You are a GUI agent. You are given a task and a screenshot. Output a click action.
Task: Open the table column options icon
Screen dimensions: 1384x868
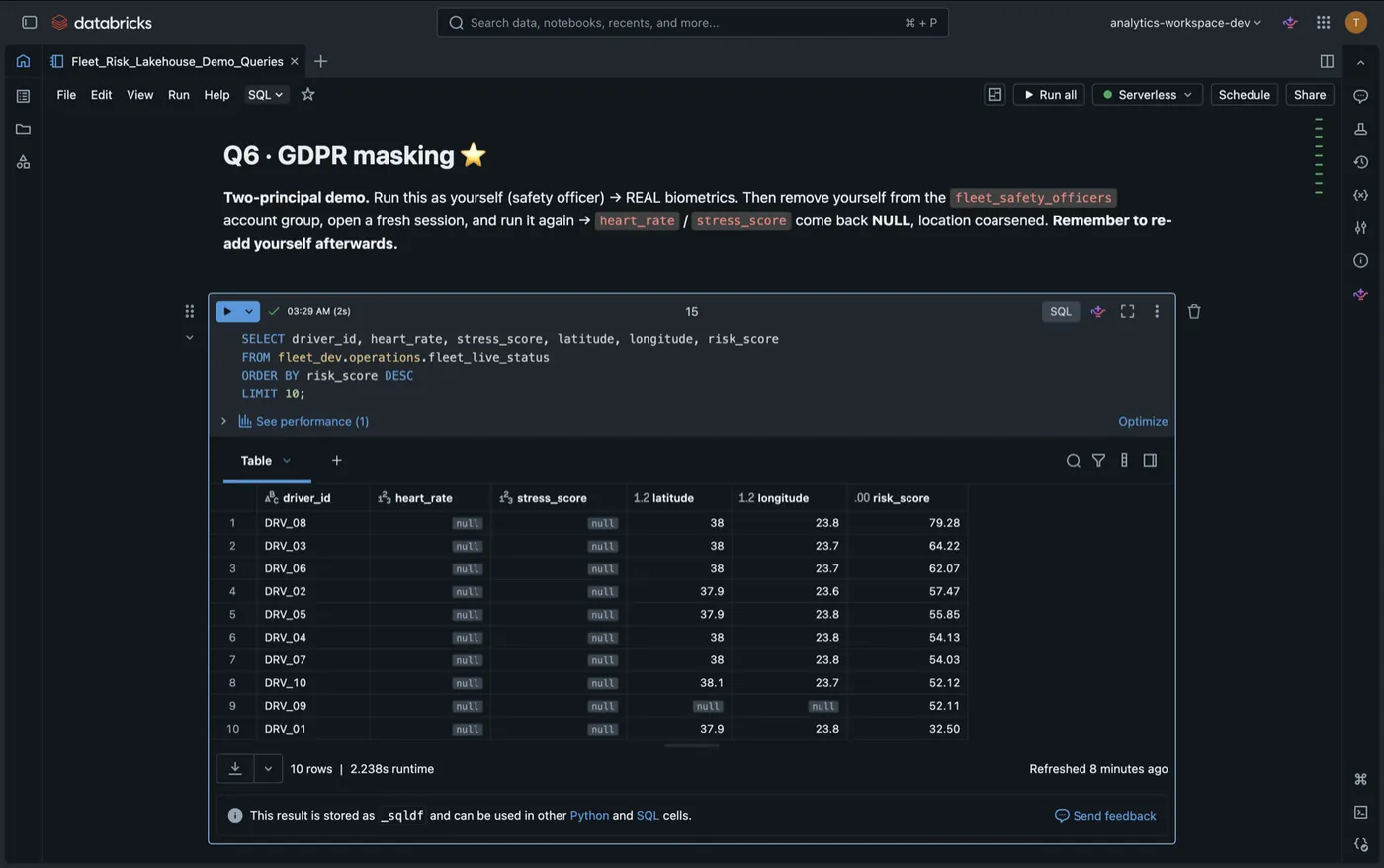click(1124, 460)
